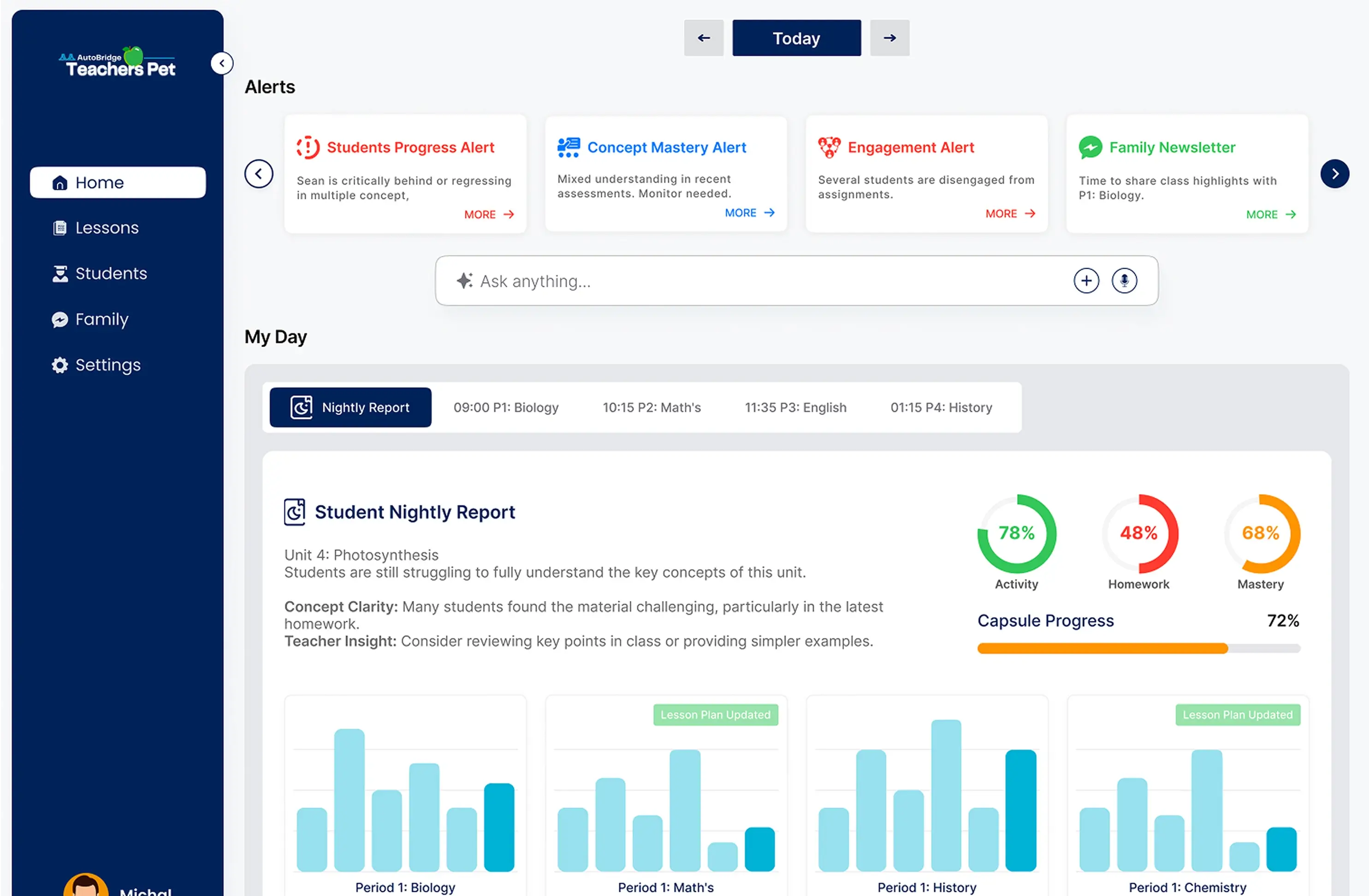Click the Capsule Progress label
The width and height of the screenshot is (1369, 896).
point(1045,621)
